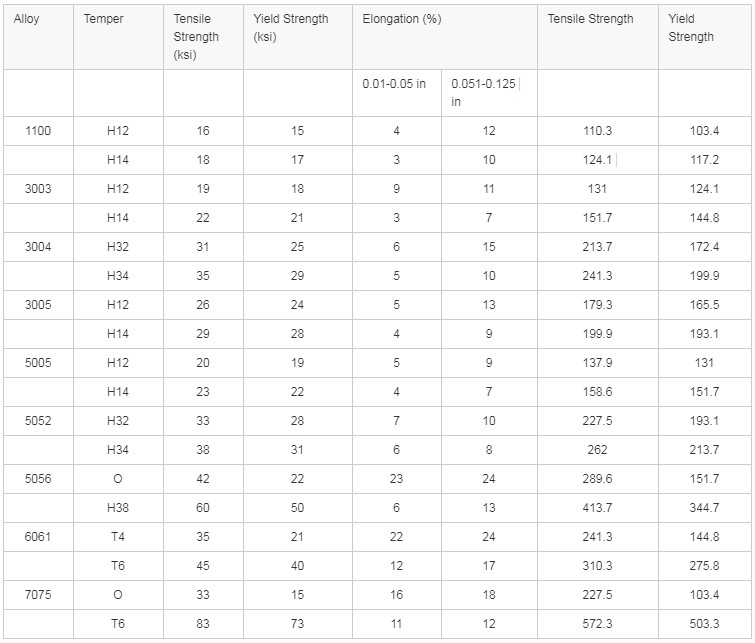Select the alloy 6061 cell
This screenshot has width=755, height=643.
[39, 537]
